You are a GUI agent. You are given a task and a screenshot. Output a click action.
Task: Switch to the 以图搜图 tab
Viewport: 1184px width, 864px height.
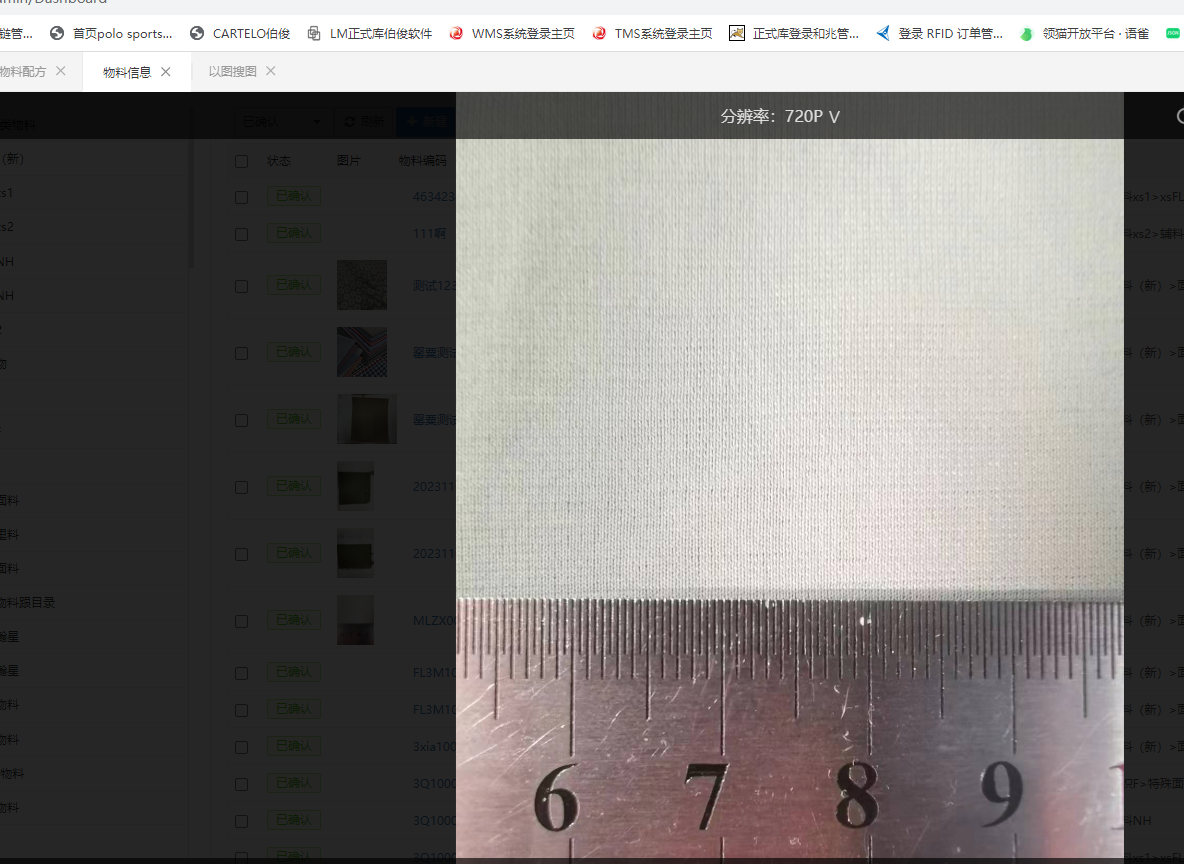click(x=233, y=72)
